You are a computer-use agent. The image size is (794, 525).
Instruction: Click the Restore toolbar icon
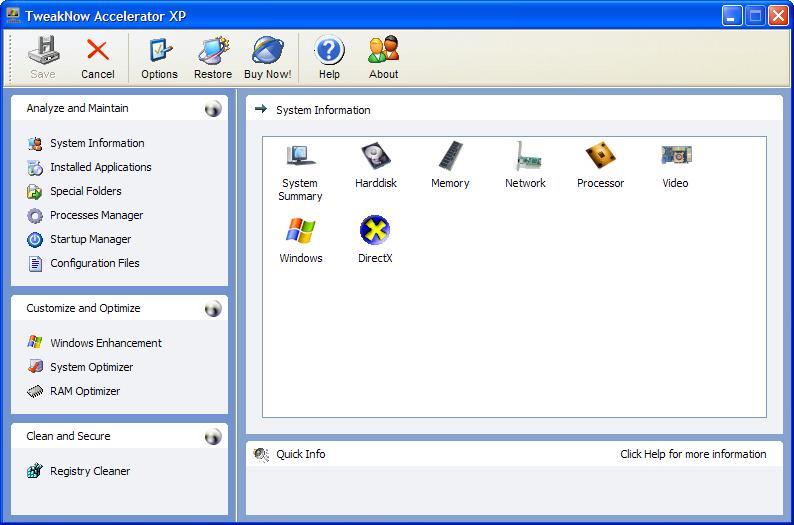(213, 51)
